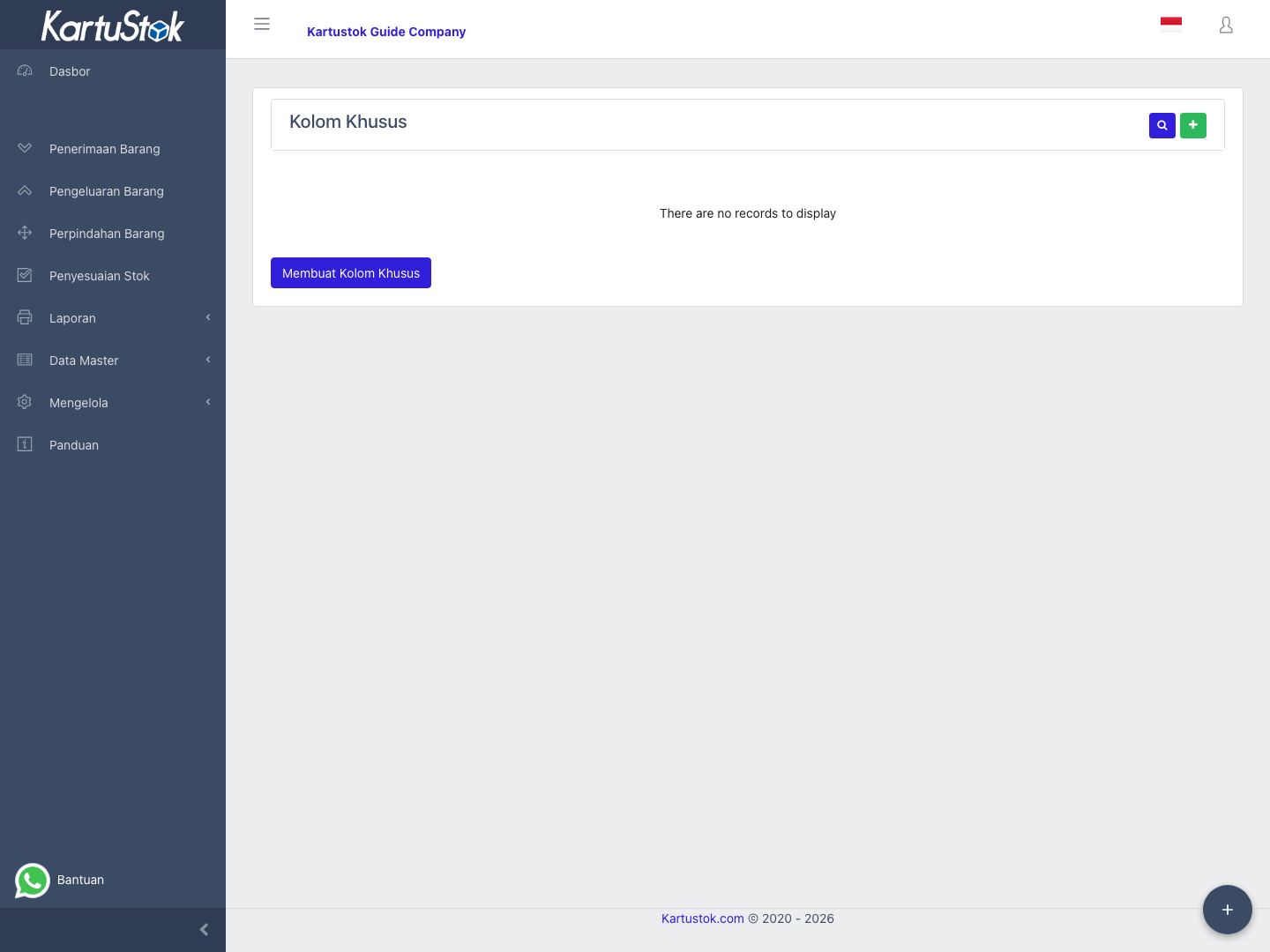Viewport: 1270px width, 952px height.
Task: Go to Dasbor menu item
Action: pyautogui.click(x=113, y=71)
